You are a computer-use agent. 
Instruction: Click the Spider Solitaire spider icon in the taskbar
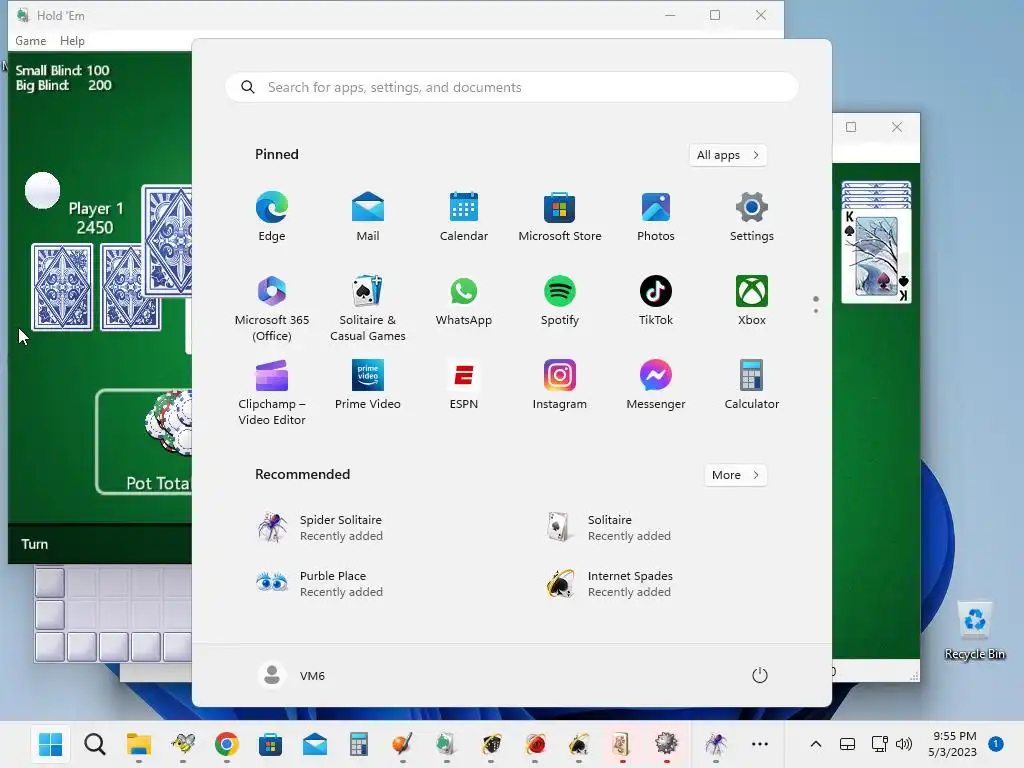716,744
